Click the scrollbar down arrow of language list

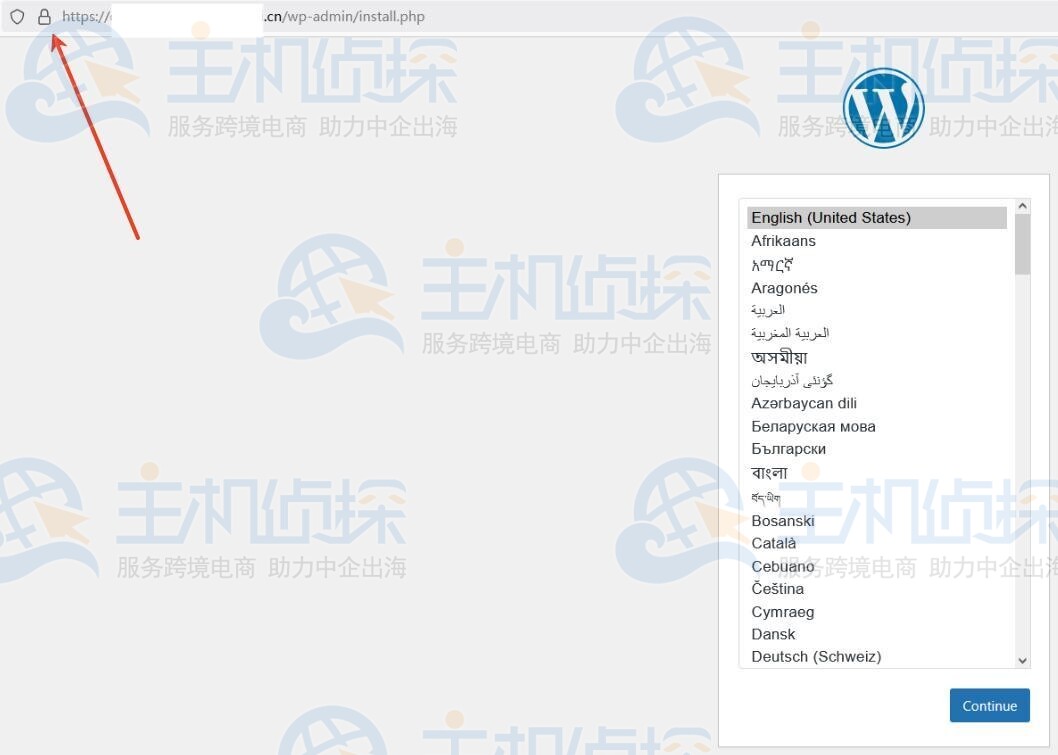pos(1022,660)
